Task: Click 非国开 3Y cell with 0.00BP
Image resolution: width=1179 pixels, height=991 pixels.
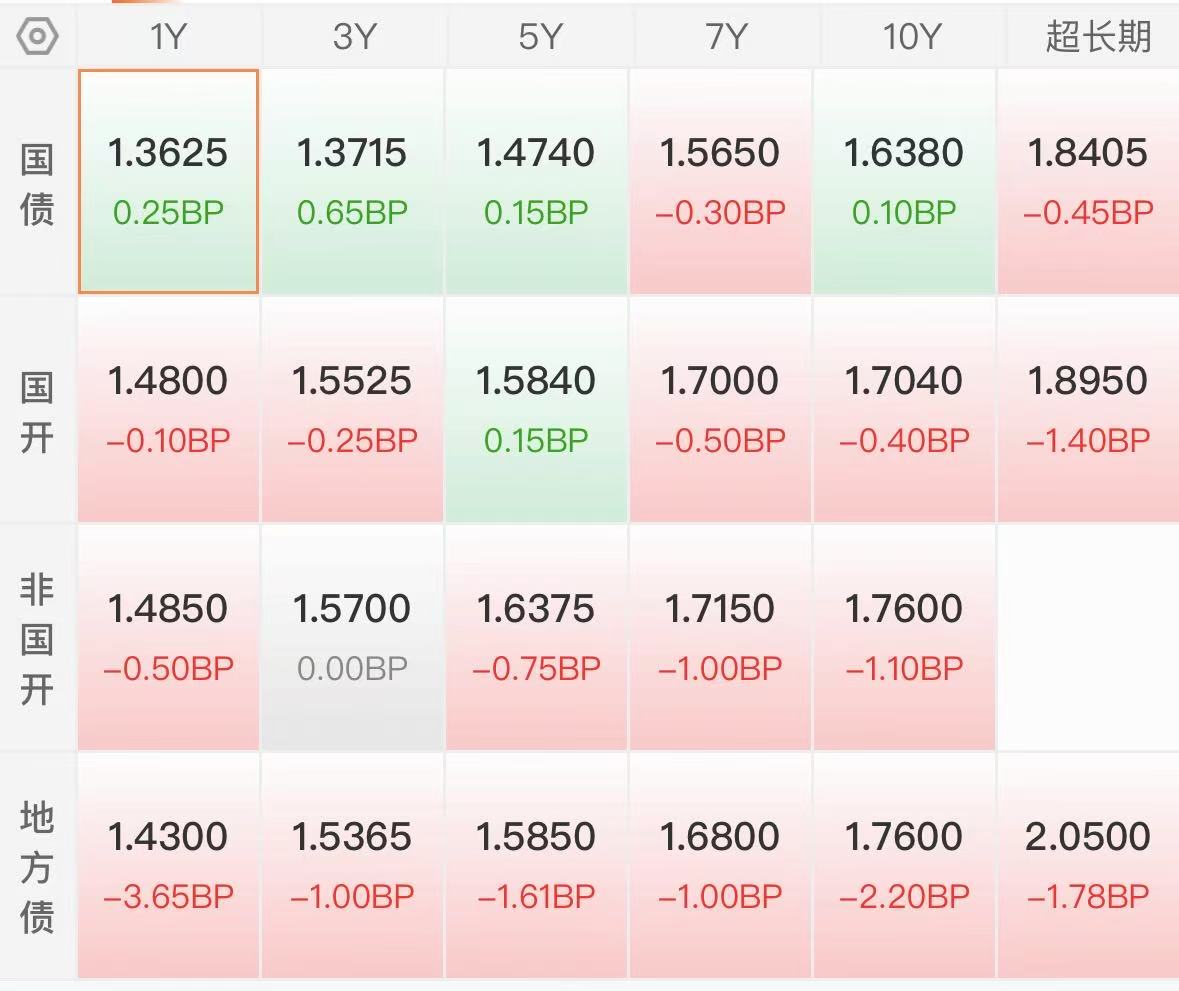Action: 353,637
